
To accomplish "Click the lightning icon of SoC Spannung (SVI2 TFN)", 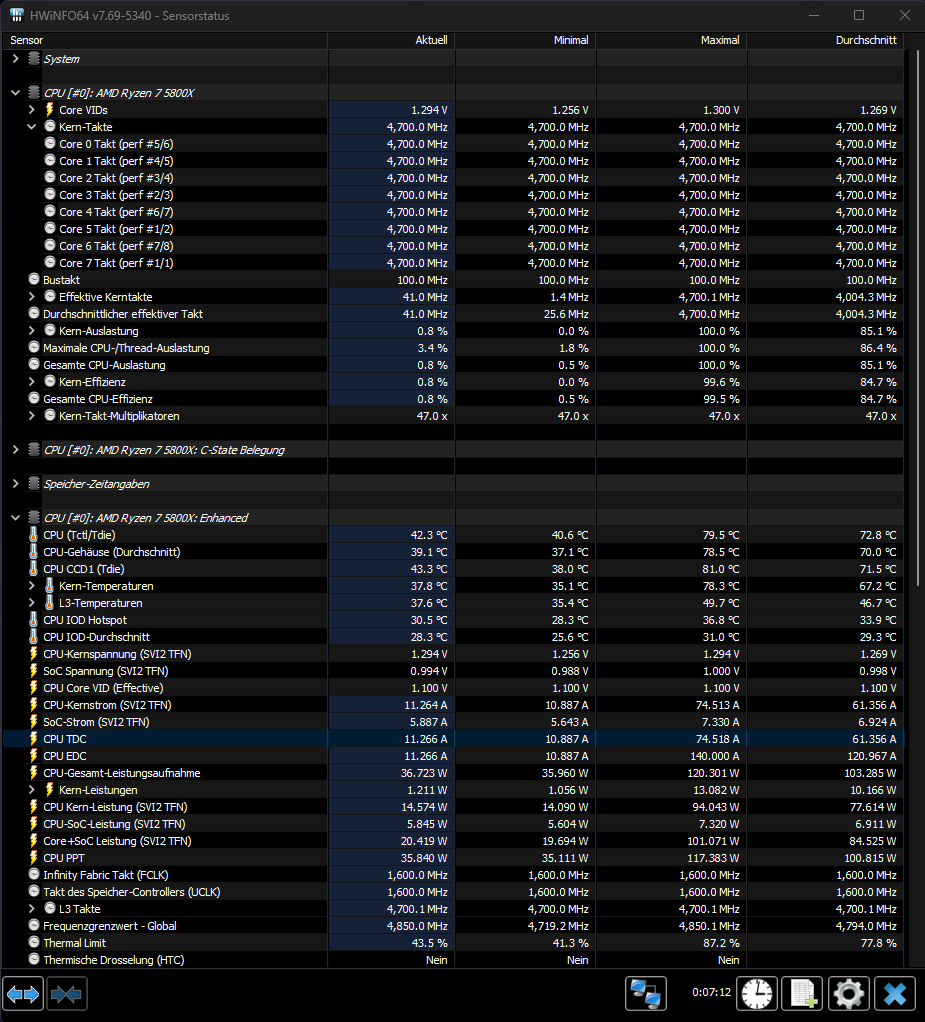I will [34, 671].
